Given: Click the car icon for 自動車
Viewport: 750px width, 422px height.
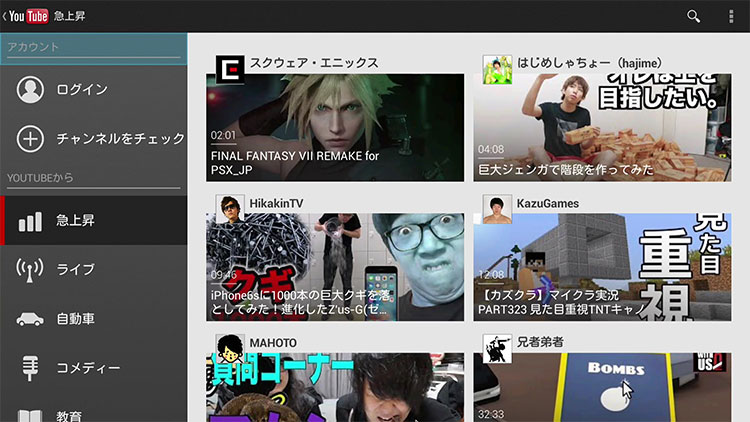Looking at the screenshot, I should click(x=30, y=319).
